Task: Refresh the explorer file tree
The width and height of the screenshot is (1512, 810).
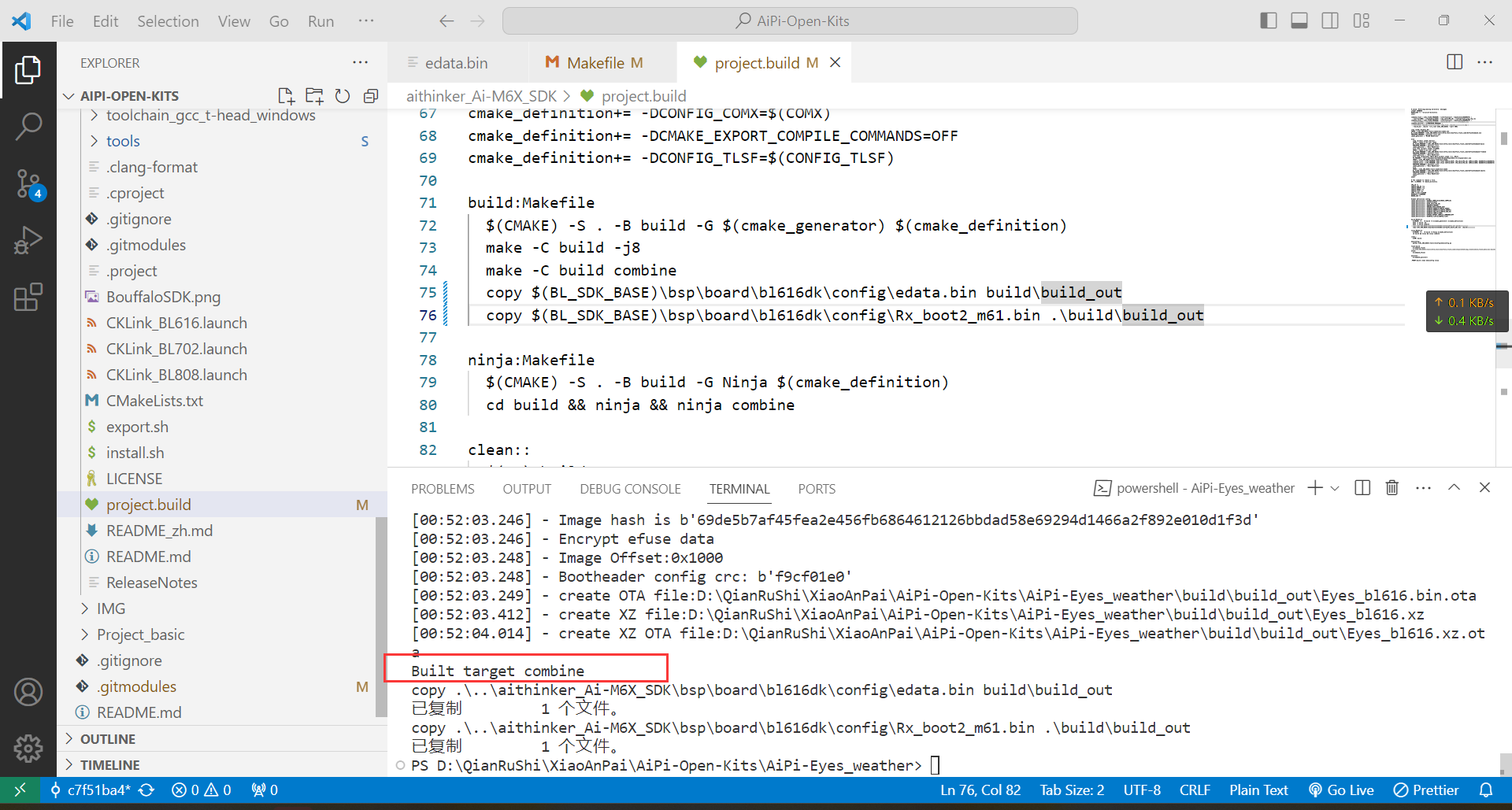Action: [x=343, y=96]
